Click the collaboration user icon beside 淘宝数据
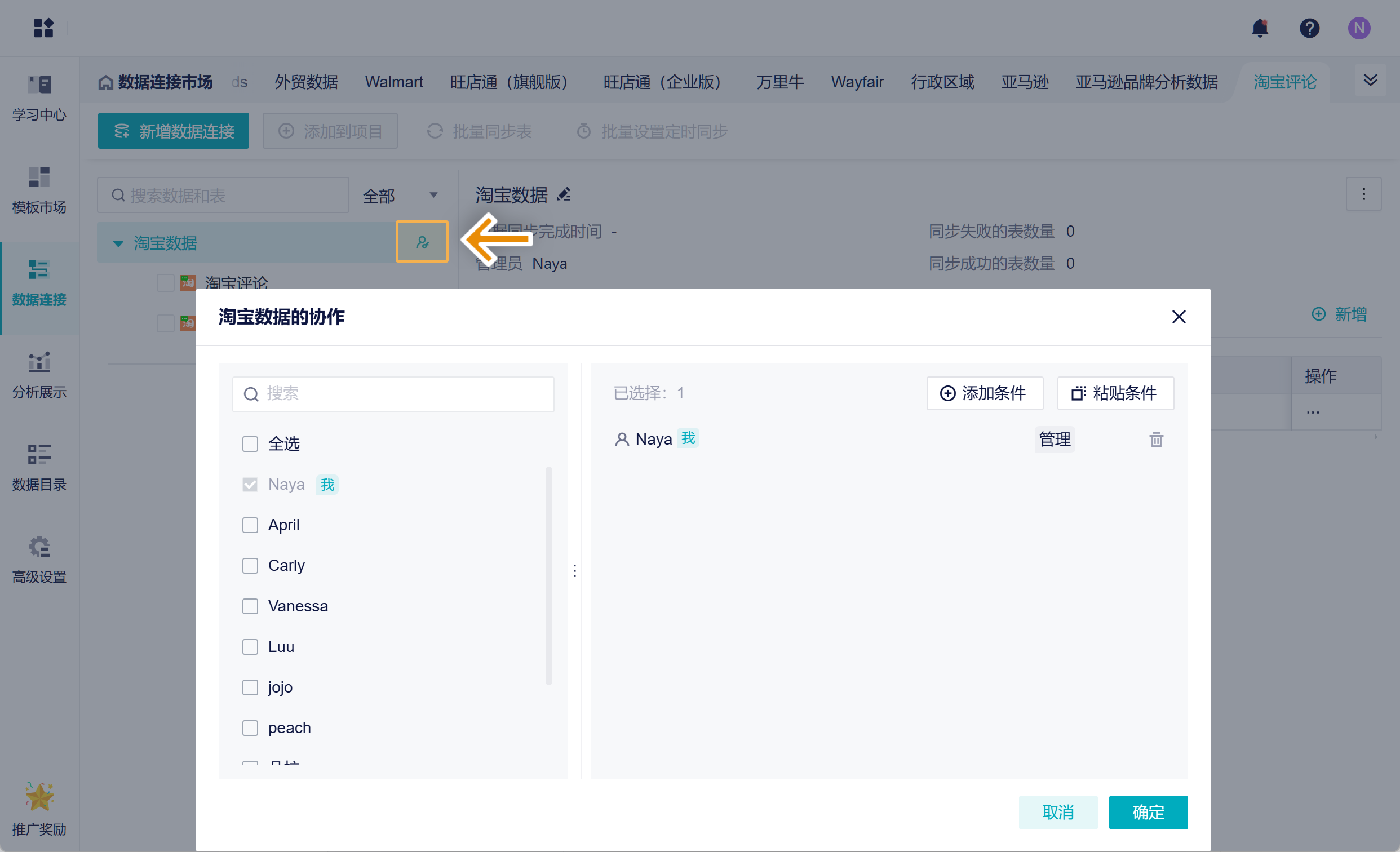This screenshot has height=852, width=1400. 422,242
